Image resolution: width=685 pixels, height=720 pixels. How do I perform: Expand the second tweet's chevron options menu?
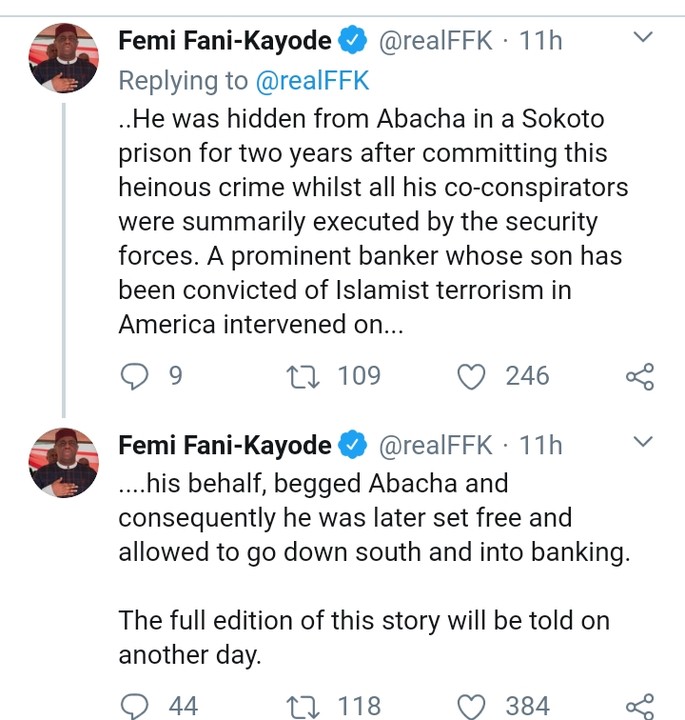643,441
